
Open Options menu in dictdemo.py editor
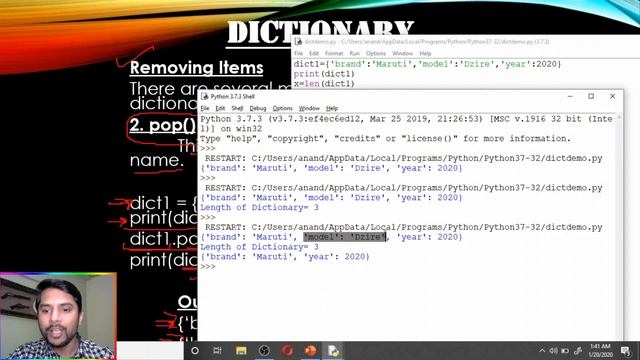click(376, 53)
